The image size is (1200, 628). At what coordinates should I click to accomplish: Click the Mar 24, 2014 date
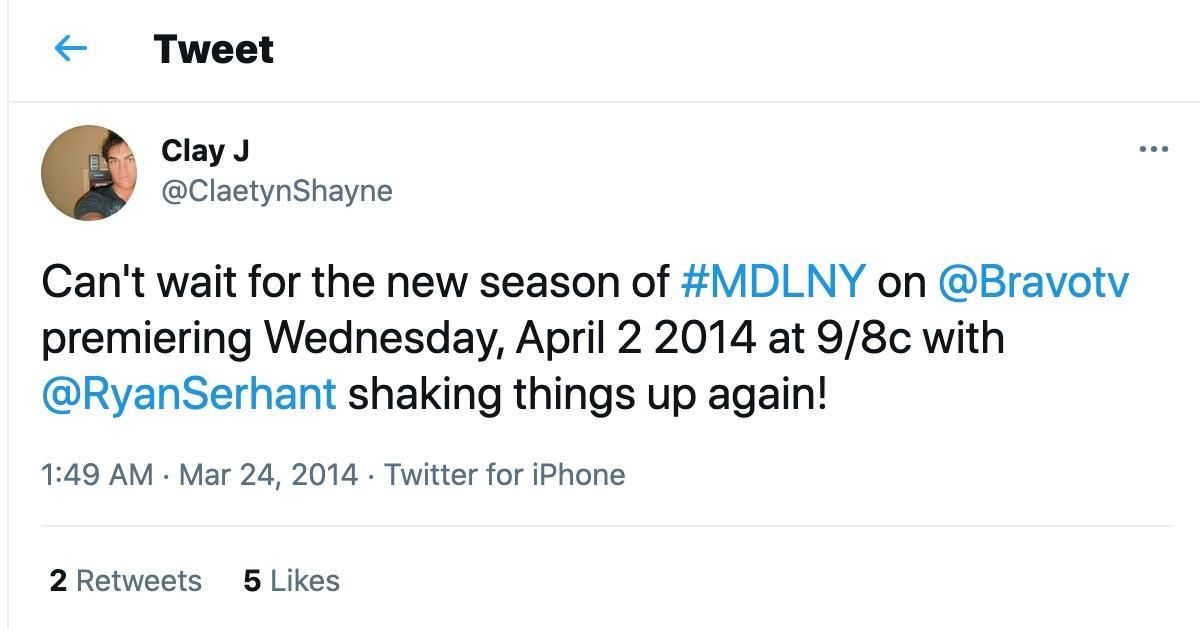[268, 474]
